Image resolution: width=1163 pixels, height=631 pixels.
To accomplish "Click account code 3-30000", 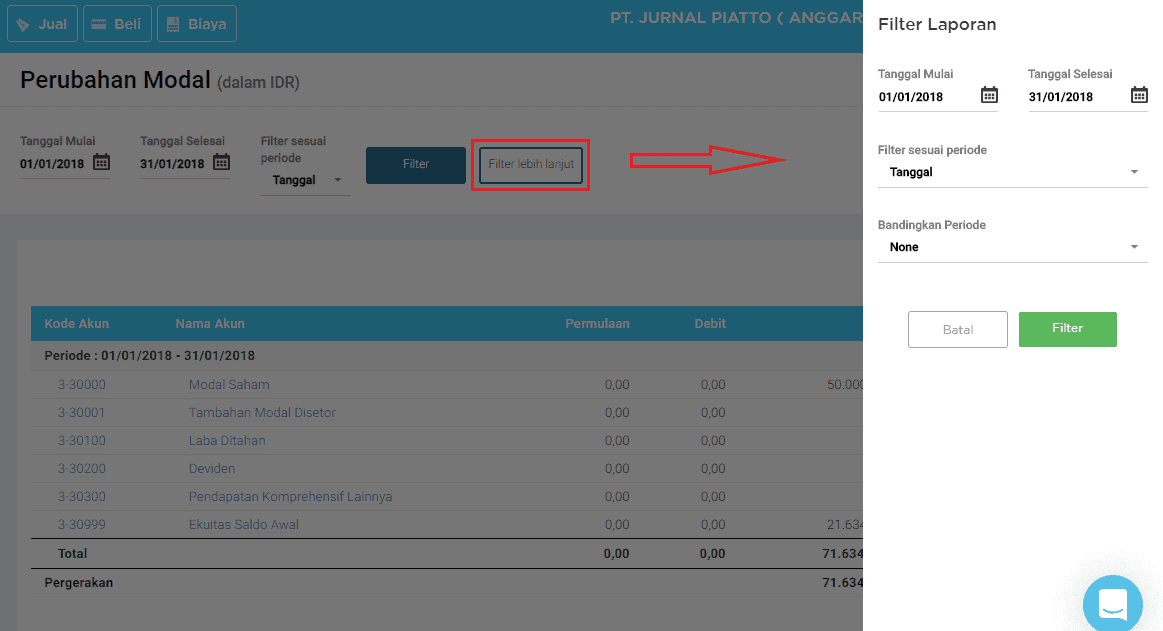I will 82,385.
